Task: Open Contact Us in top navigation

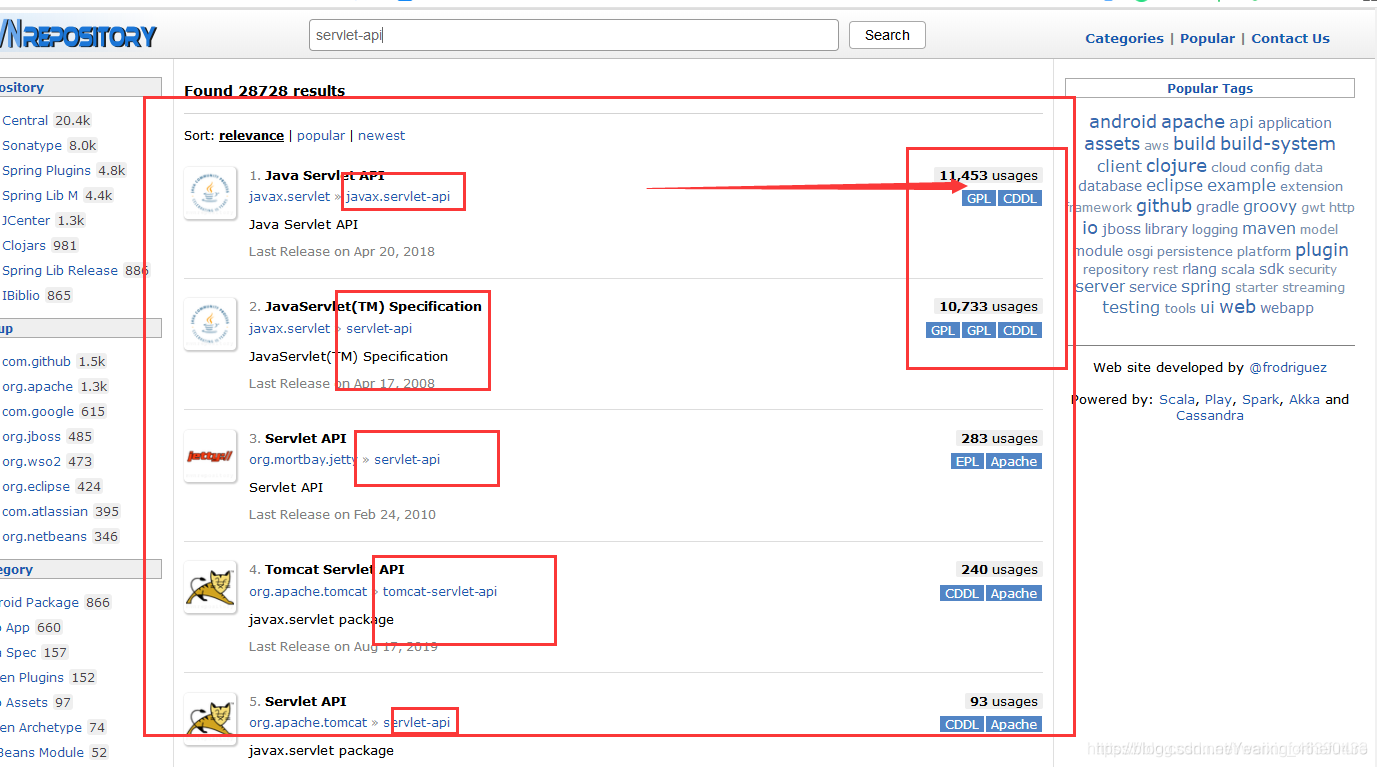Action: click(x=1290, y=38)
